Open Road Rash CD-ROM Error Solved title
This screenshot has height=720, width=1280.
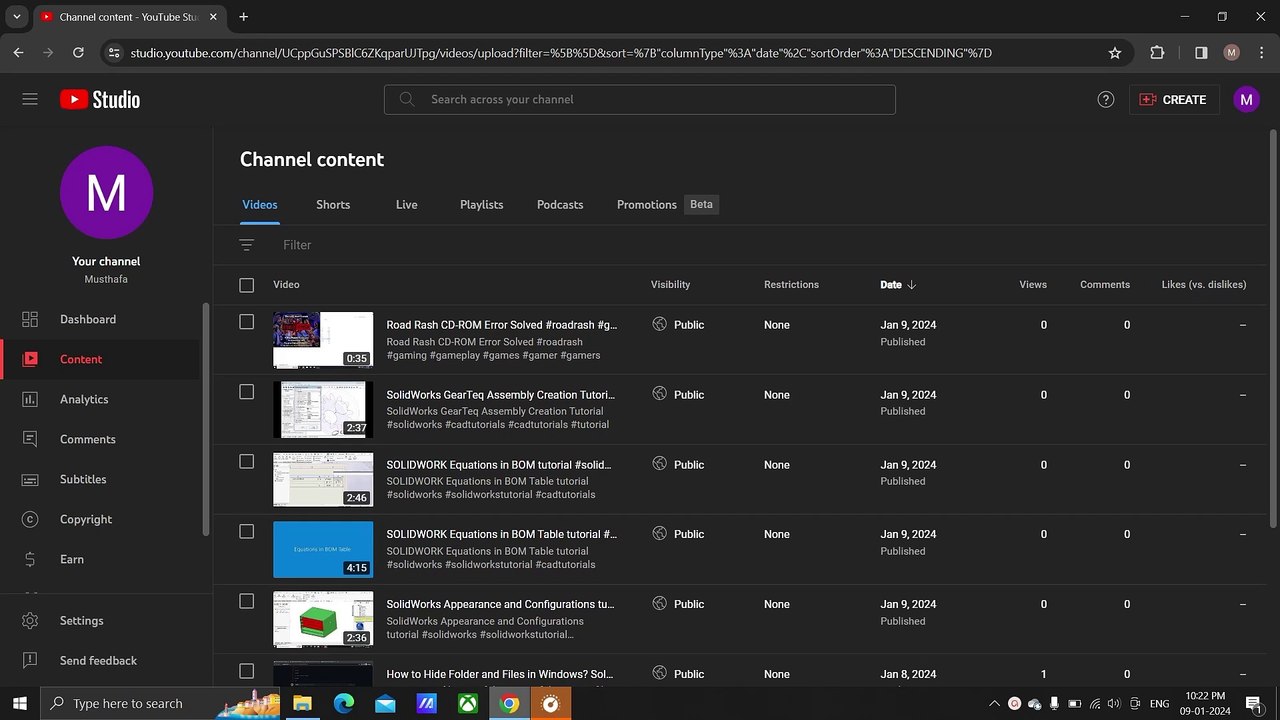coord(502,325)
